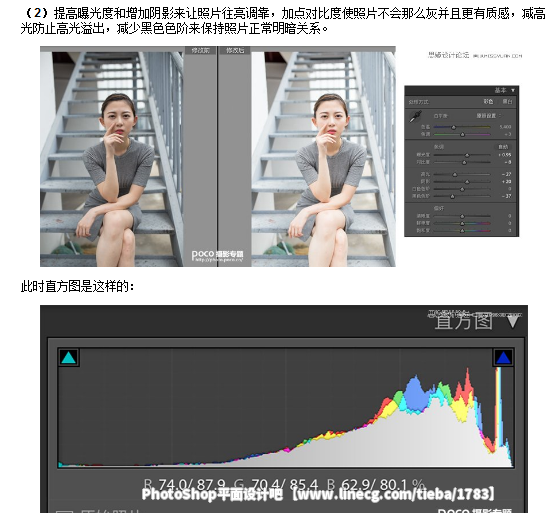Viewport: 550px width, 513px height.
Task: Toggle the shadow clipping triangle in histogram
Action: click(x=68, y=357)
